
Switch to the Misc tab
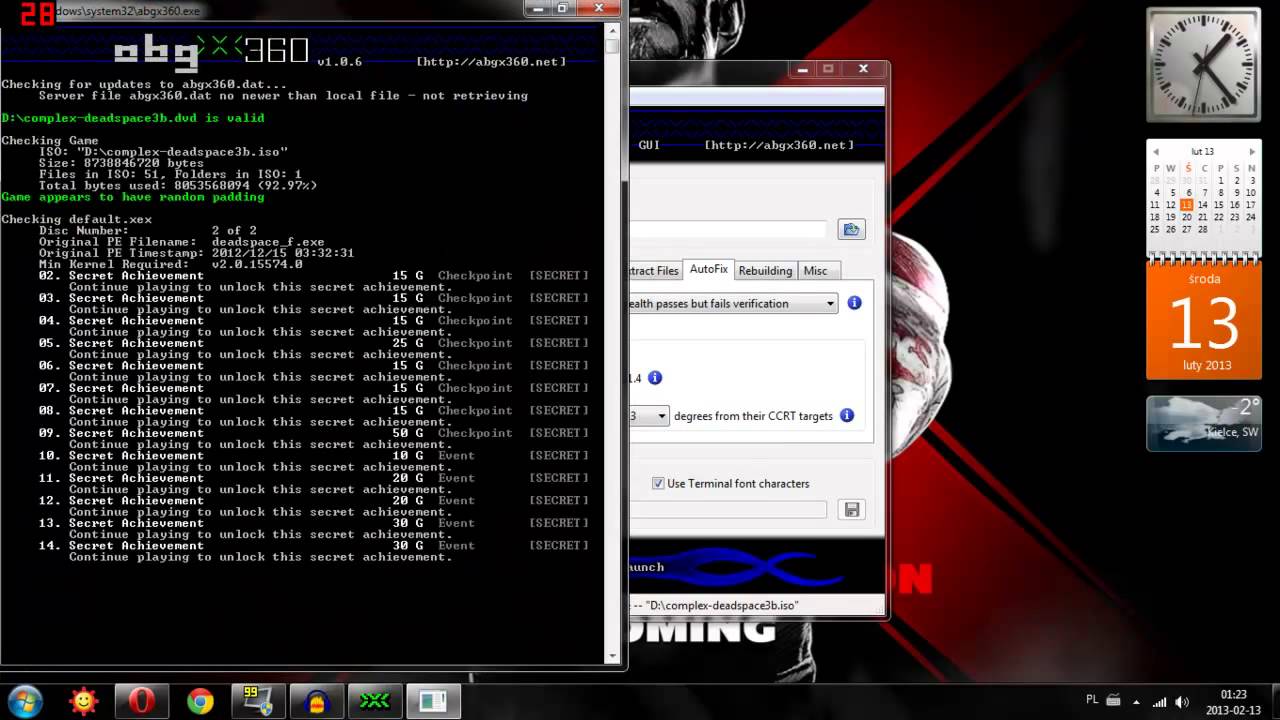coord(815,271)
